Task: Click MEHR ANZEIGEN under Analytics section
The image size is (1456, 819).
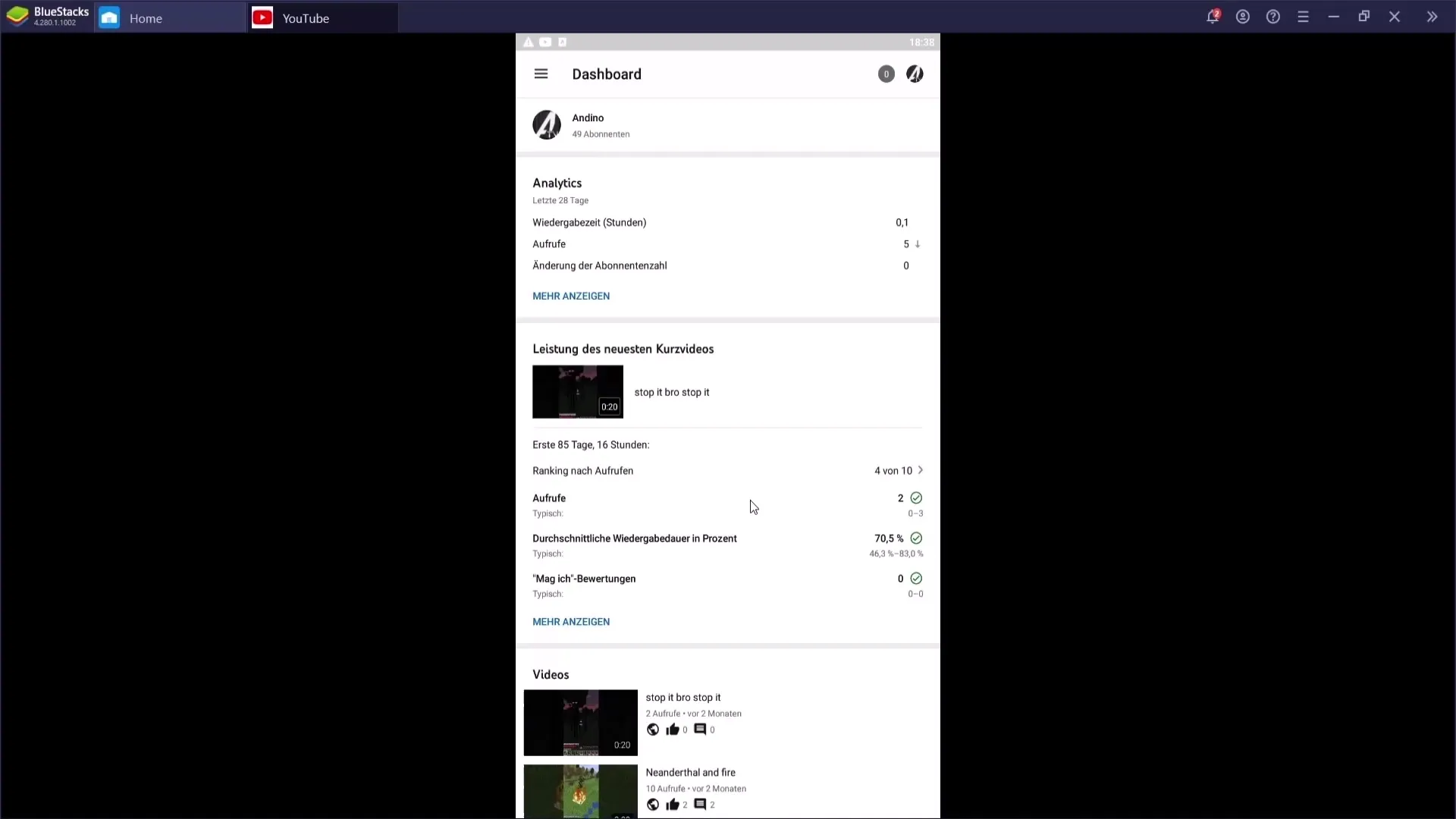Action: point(571,296)
